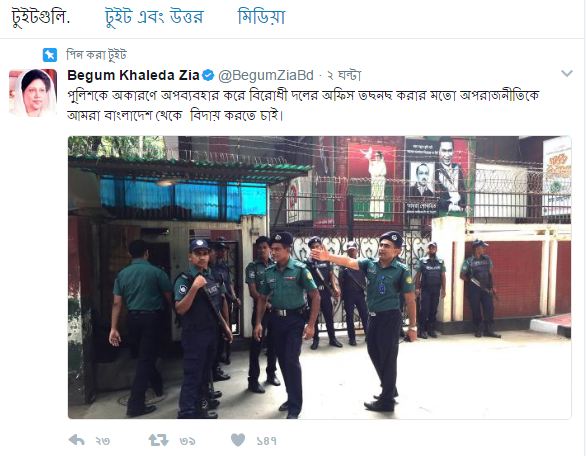Image resolution: width=586 pixels, height=456 pixels.
Task: Click the reply arrow icon
Action: click(x=77, y=440)
